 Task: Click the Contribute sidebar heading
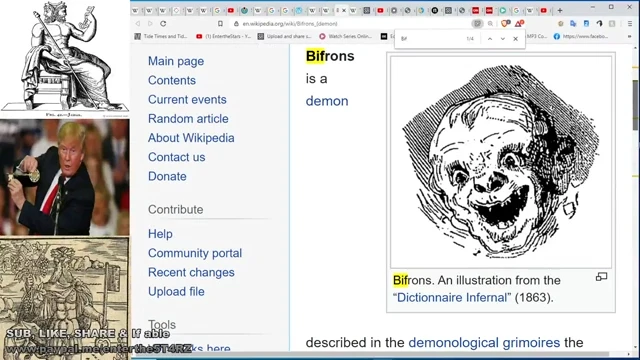point(176,209)
